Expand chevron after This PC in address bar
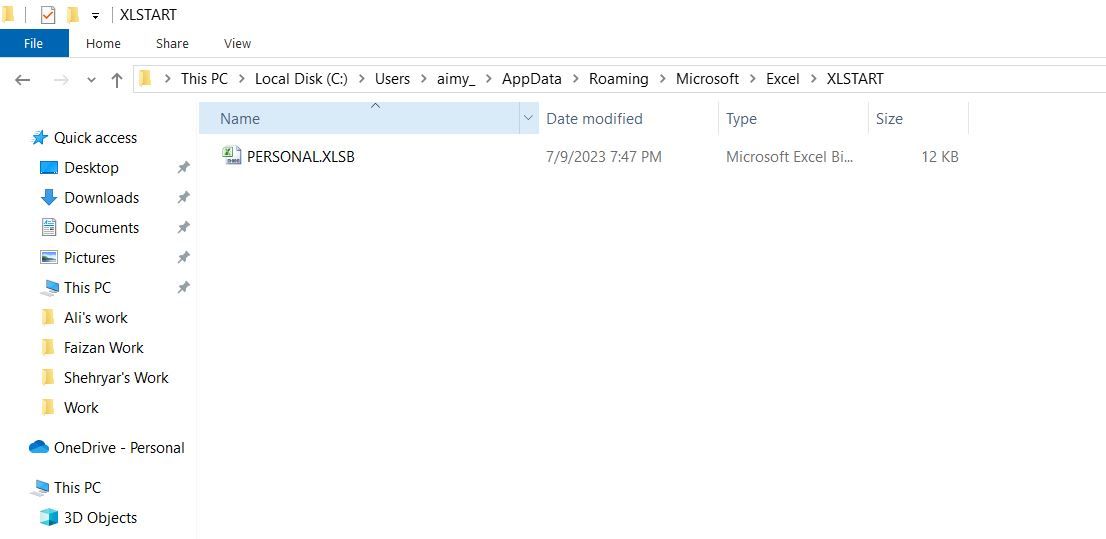This screenshot has width=1106, height=539. pos(241,79)
